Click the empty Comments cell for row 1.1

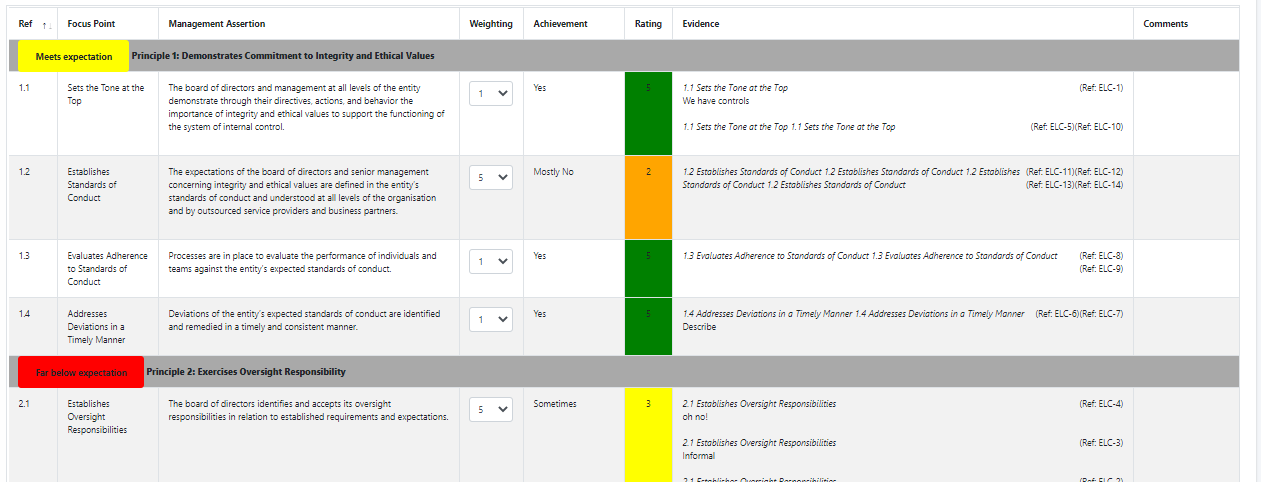1186,114
